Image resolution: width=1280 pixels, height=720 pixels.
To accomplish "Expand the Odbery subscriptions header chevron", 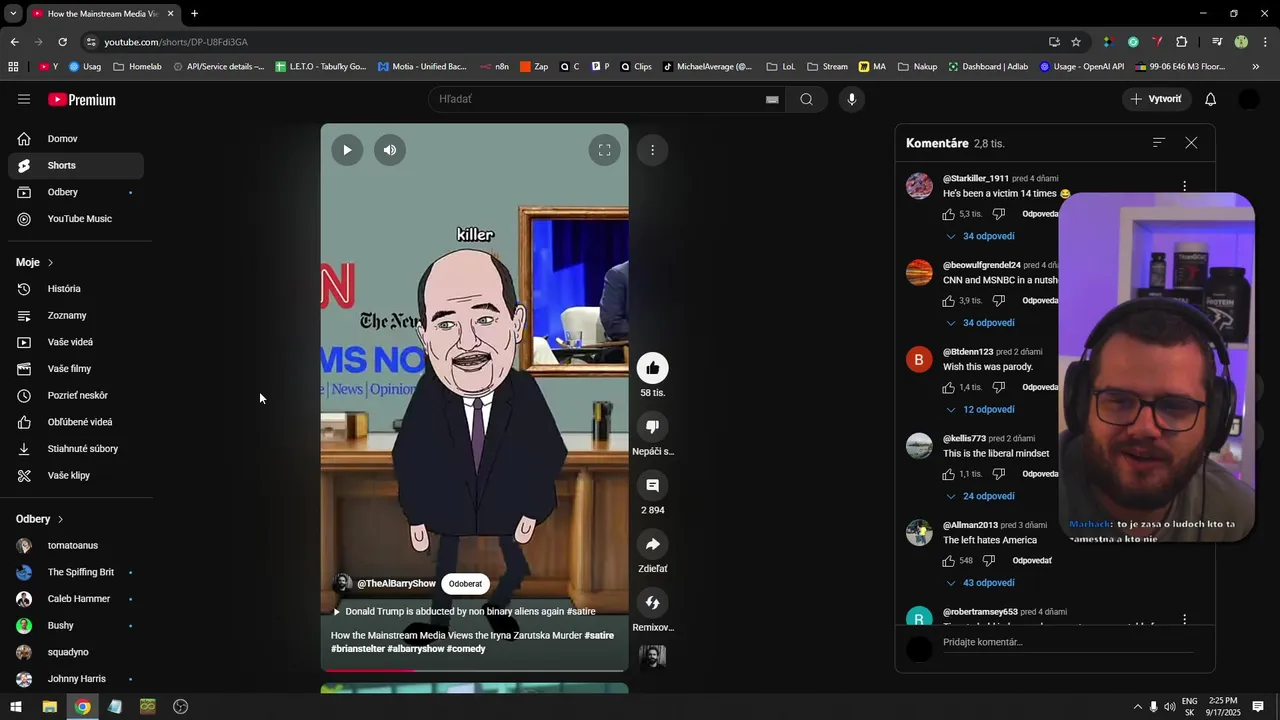I will 60,520.
